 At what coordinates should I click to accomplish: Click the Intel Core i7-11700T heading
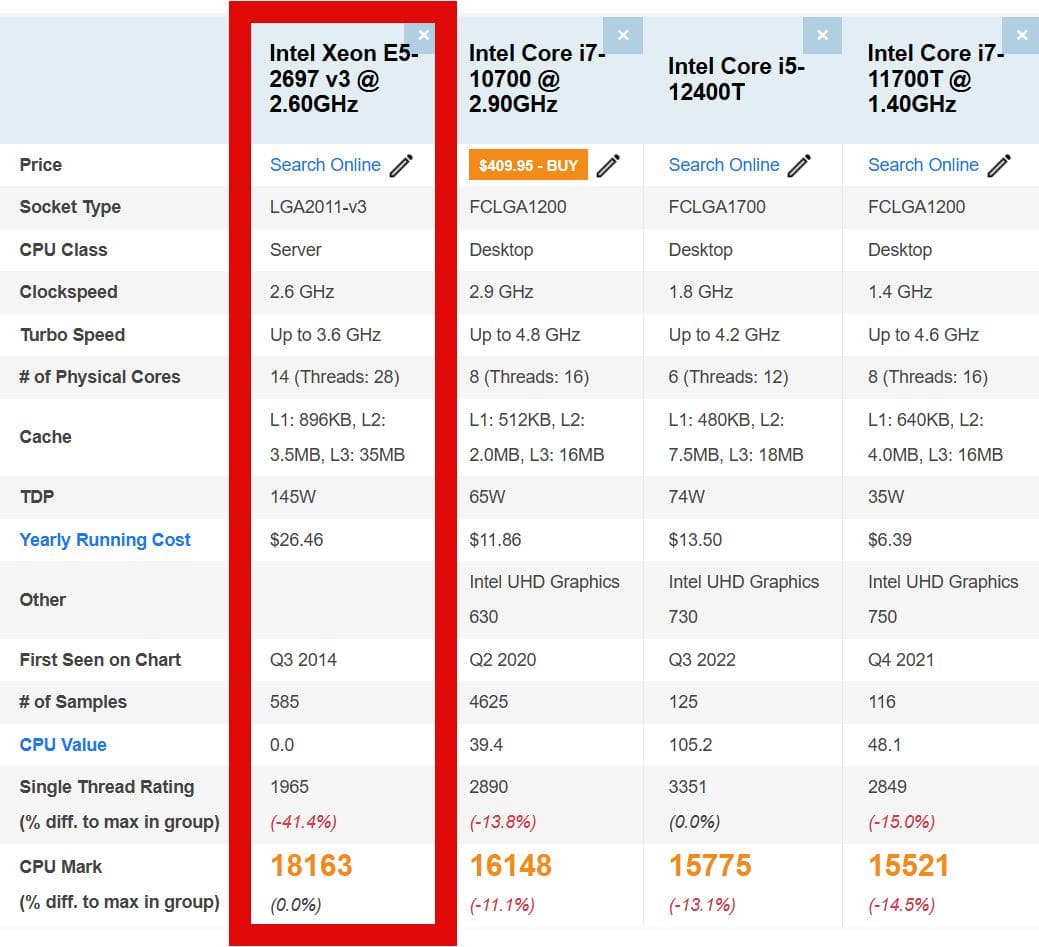[935, 78]
